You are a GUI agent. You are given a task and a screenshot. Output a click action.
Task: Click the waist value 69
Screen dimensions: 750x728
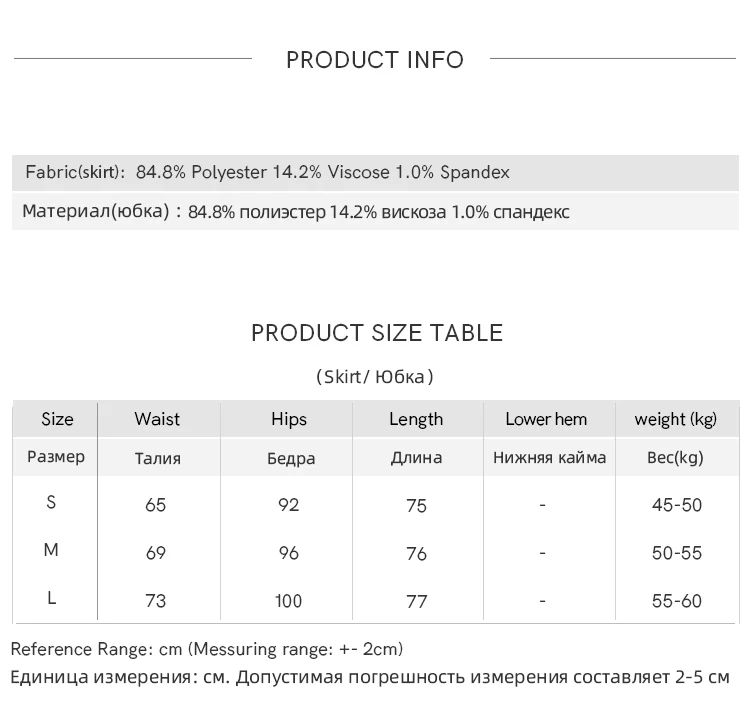point(156,553)
